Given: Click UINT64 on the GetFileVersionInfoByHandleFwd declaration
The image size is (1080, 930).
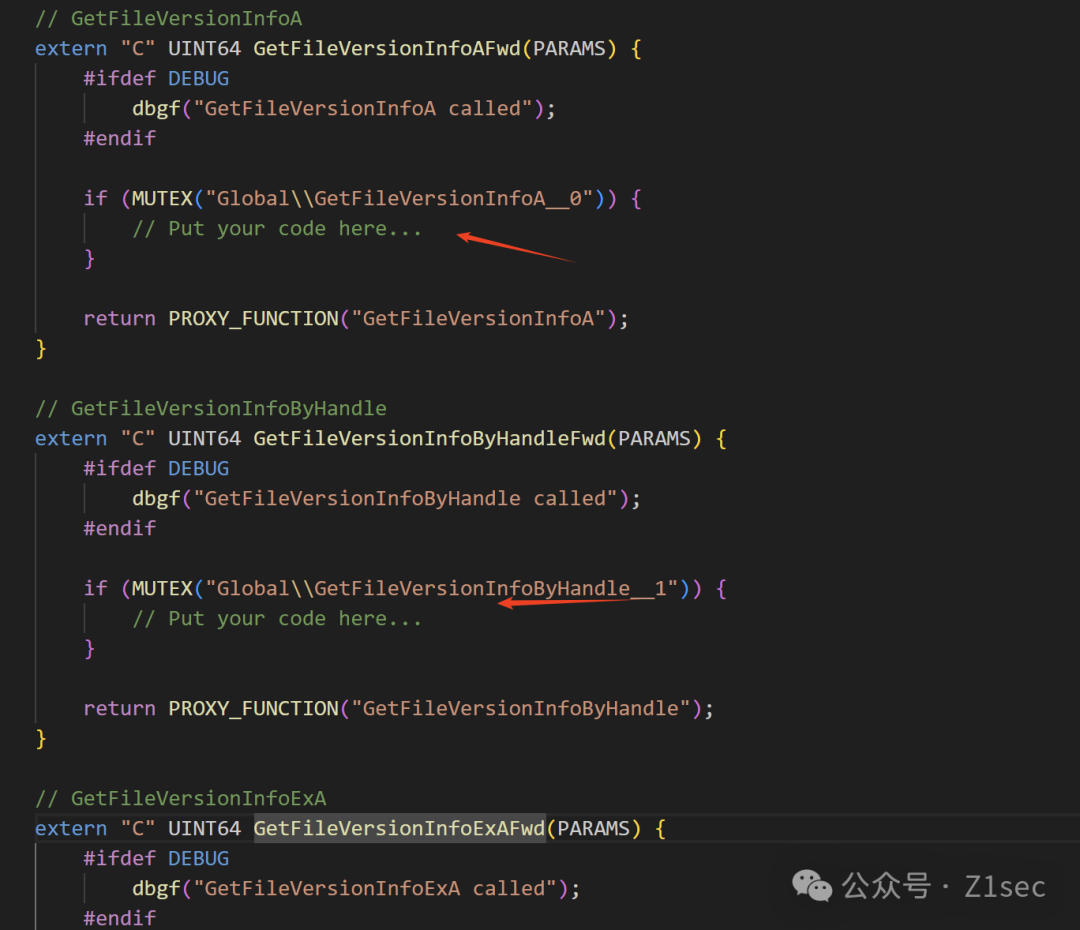Looking at the screenshot, I should pos(205,439).
